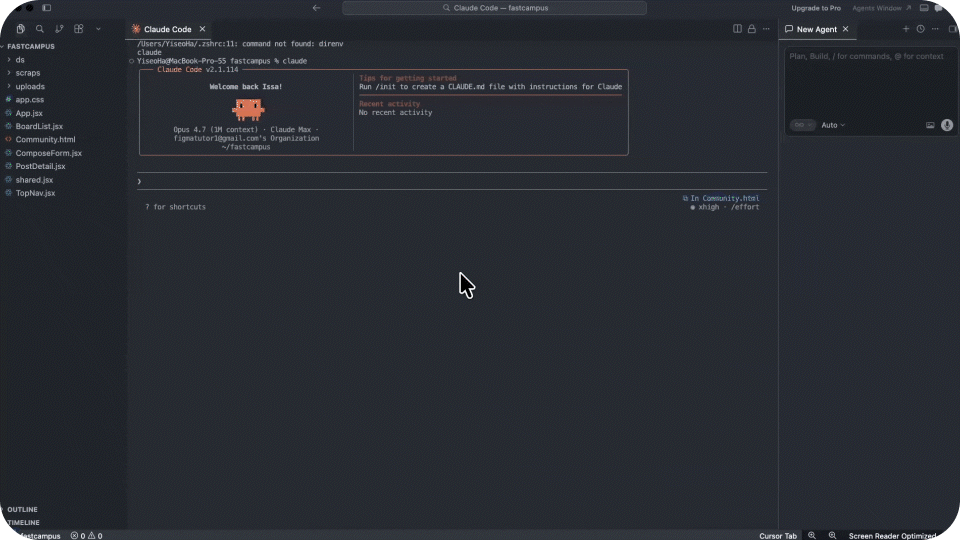Open editor more actions menu

pyautogui.click(x=767, y=29)
